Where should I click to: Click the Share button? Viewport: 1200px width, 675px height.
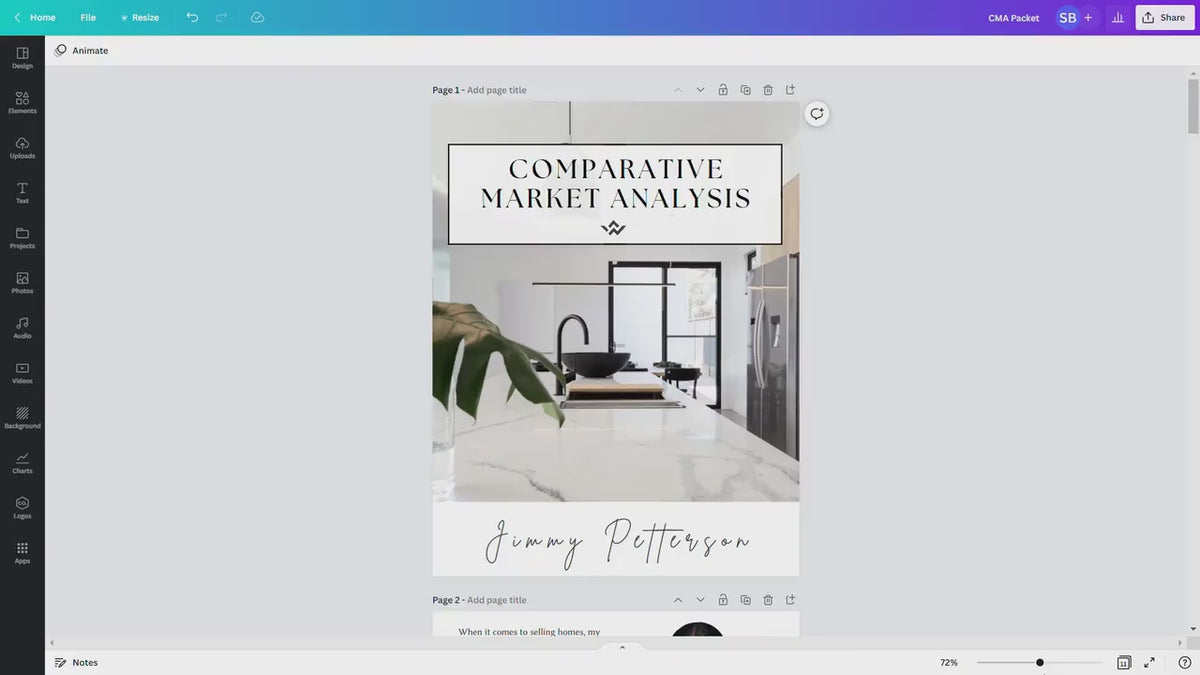[x=1164, y=17]
